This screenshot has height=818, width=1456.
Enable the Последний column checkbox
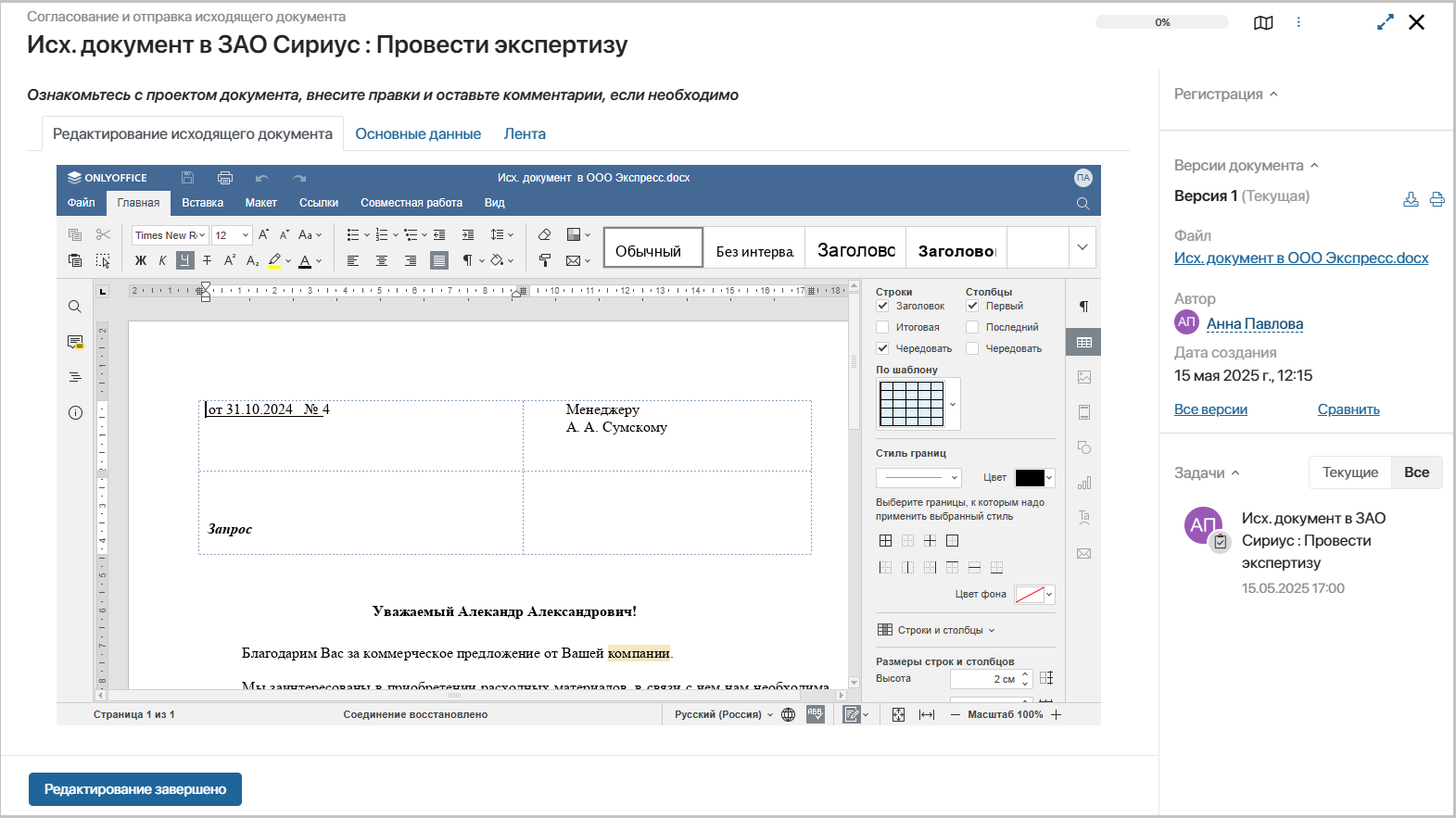972,327
